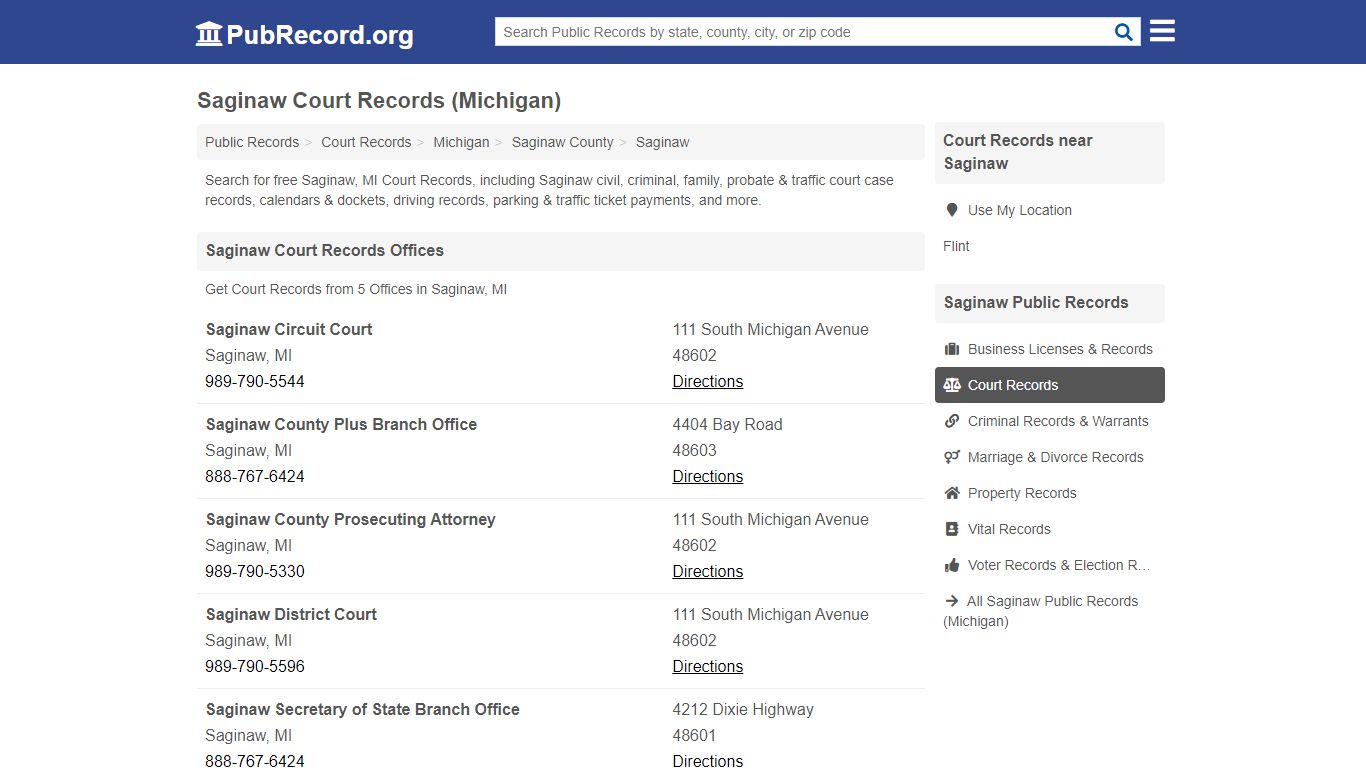Viewport: 1366px width, 768px height.
Task: Click the 4404 Bay Road address
Action: [727, 424]
